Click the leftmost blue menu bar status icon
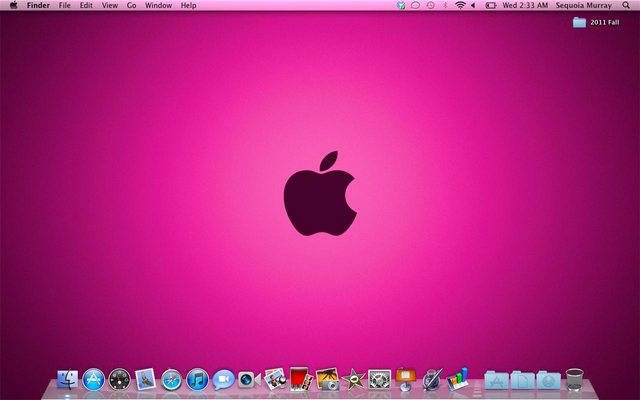 pos(401,5)
